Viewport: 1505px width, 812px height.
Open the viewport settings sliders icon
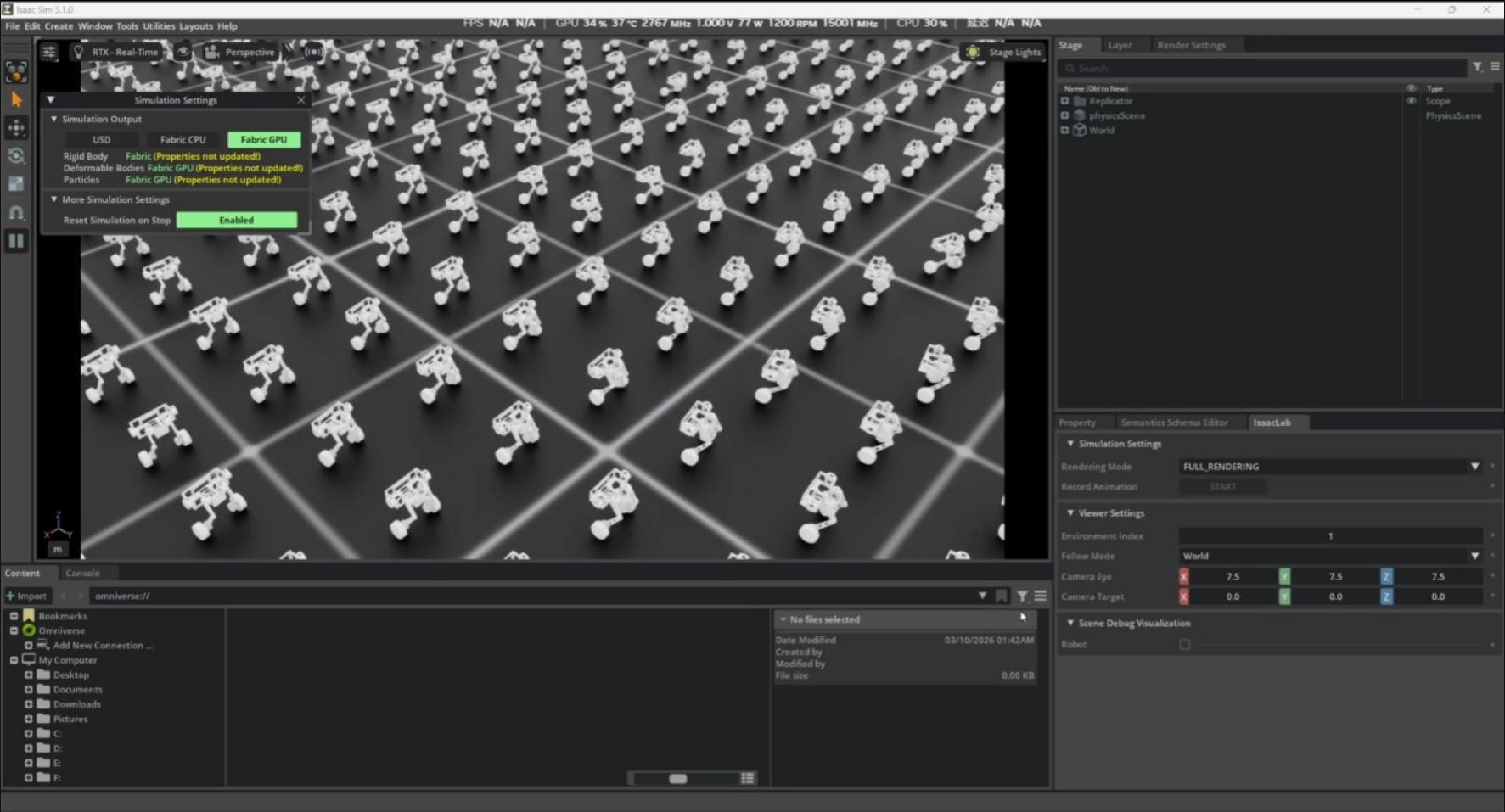click(x=49, y=53)
